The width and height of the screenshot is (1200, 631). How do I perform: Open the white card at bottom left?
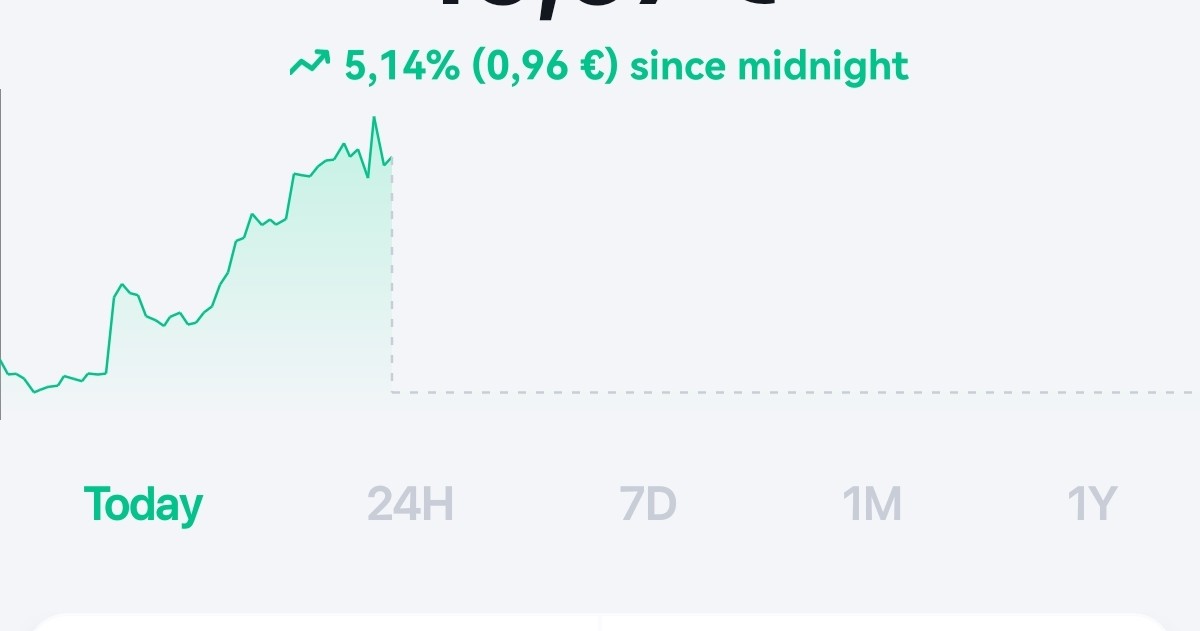click(x=315, y=622)
